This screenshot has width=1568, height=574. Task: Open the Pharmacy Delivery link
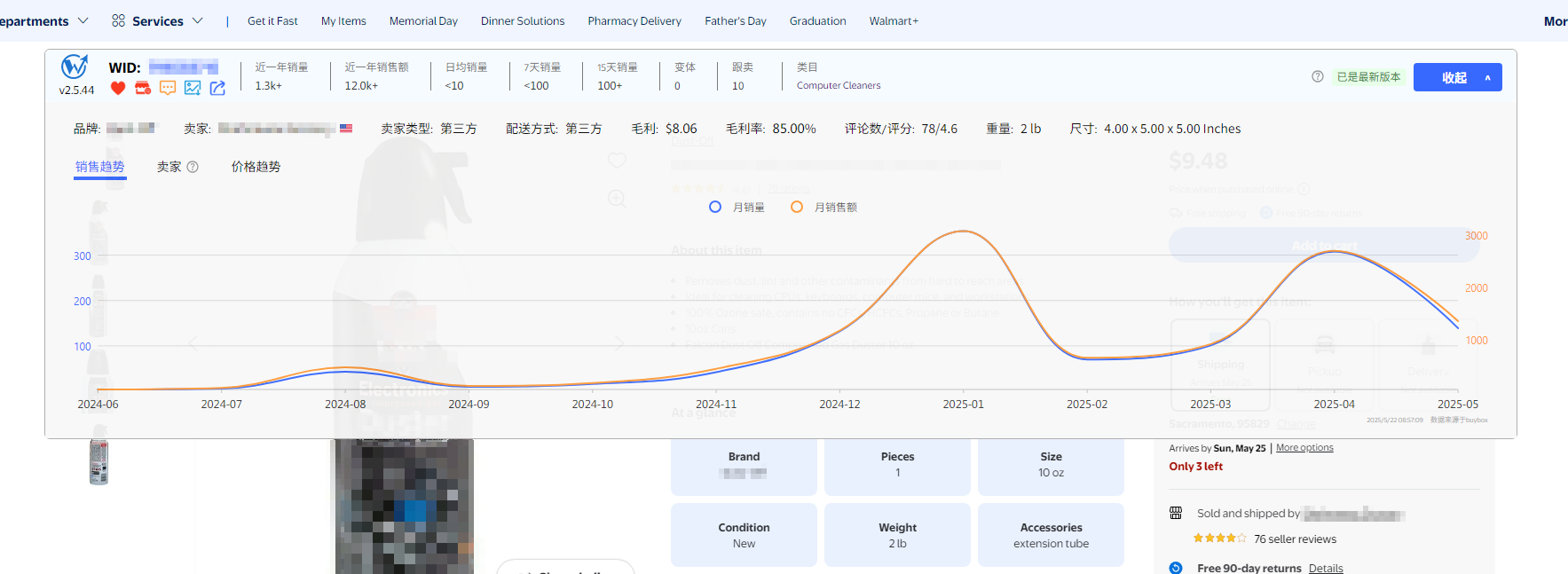pos(634,20)
